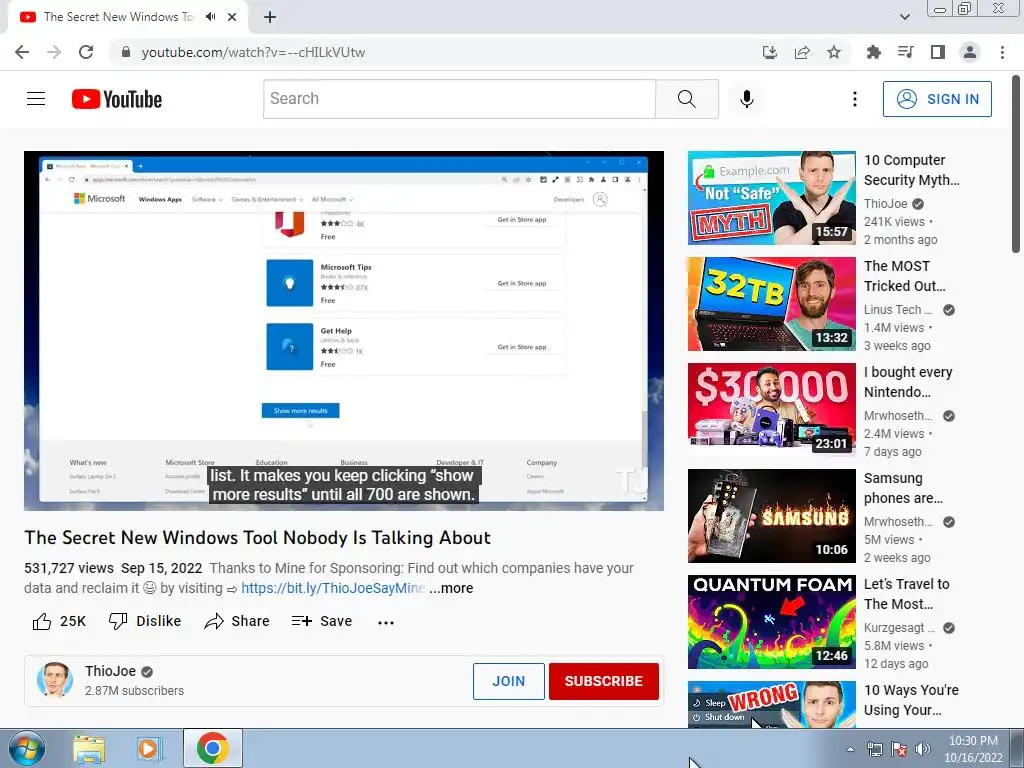Open the bit.ly/ThioJoeSayMine sponsor link
This screenshot has width=1024, height=768.
coord(333,588)
